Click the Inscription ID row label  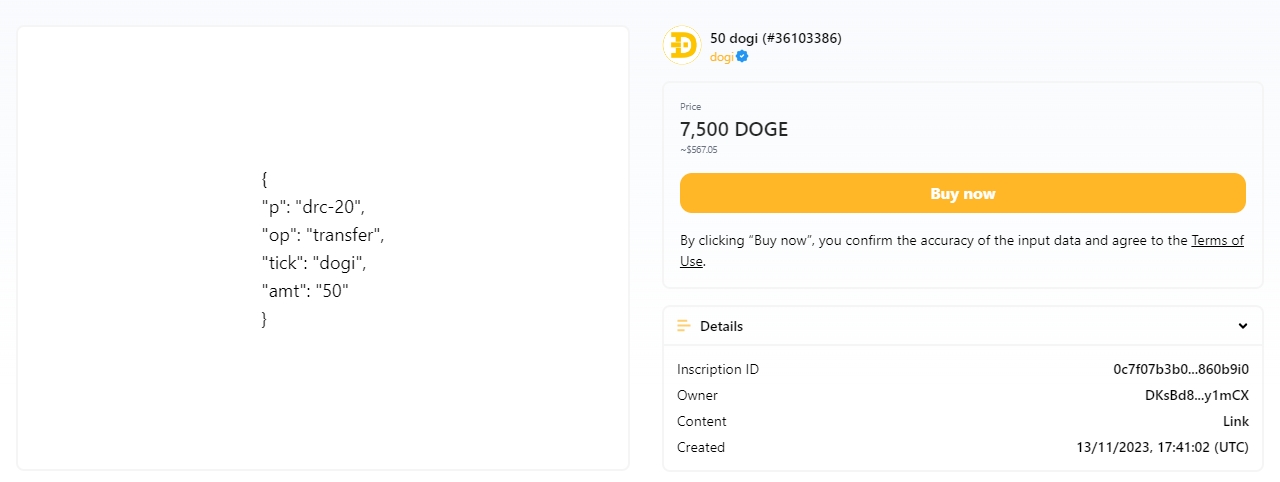[x=717, y=369]
